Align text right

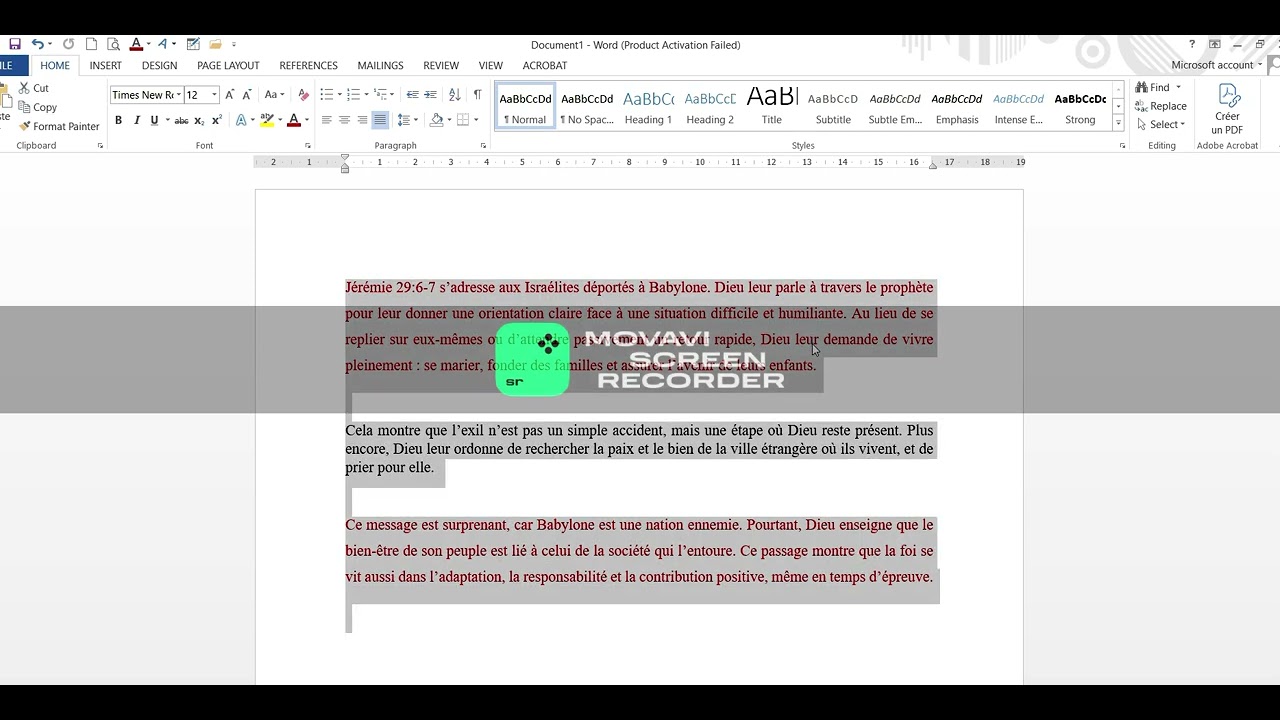click(x=362, y=120)
